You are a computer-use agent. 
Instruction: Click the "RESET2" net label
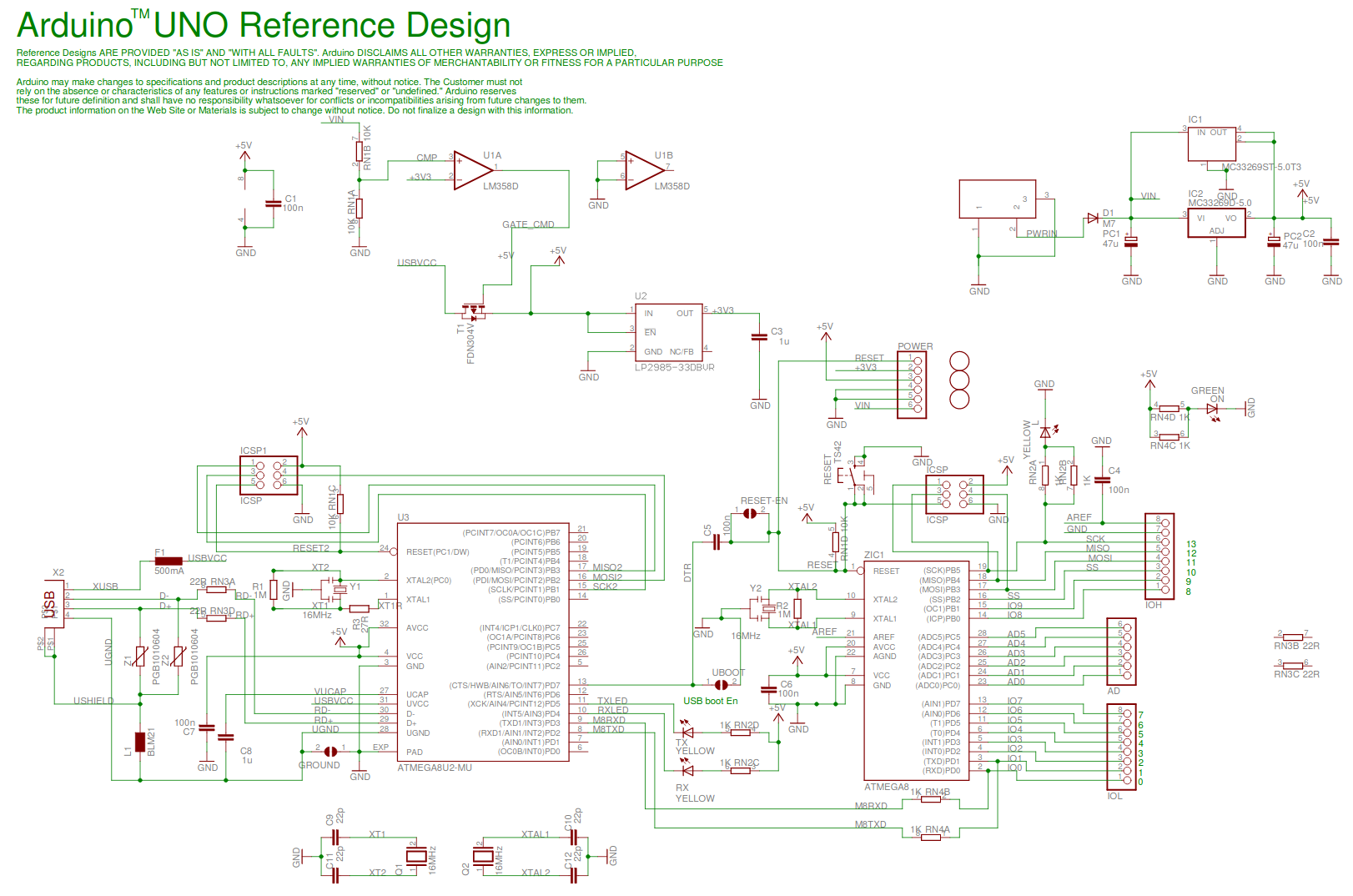[311, 548]
